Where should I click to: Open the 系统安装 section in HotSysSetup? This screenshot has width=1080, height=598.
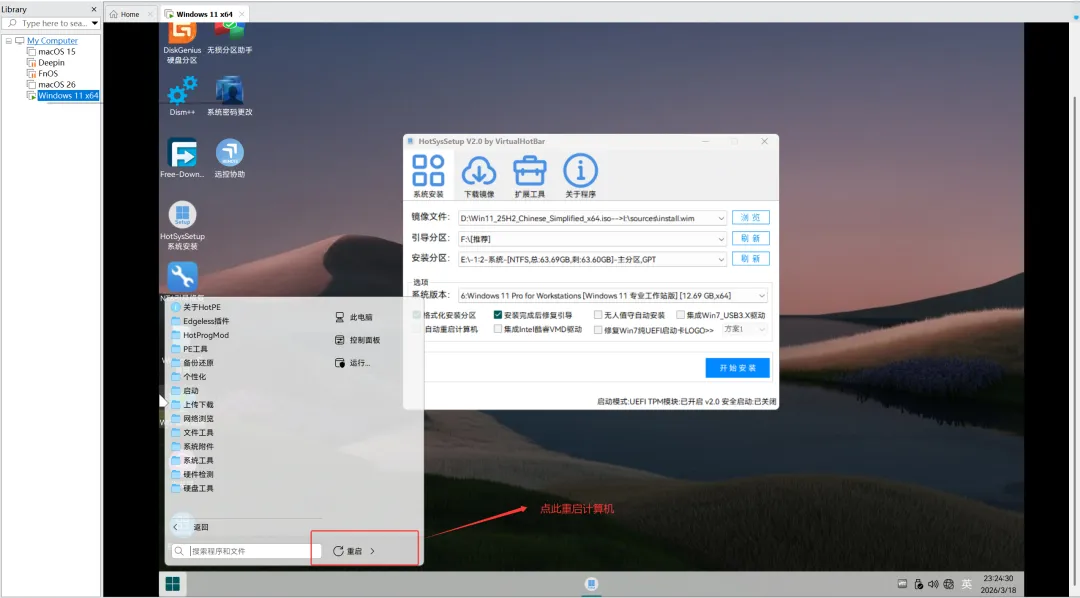pyautogui.click(x=428, y=176)
